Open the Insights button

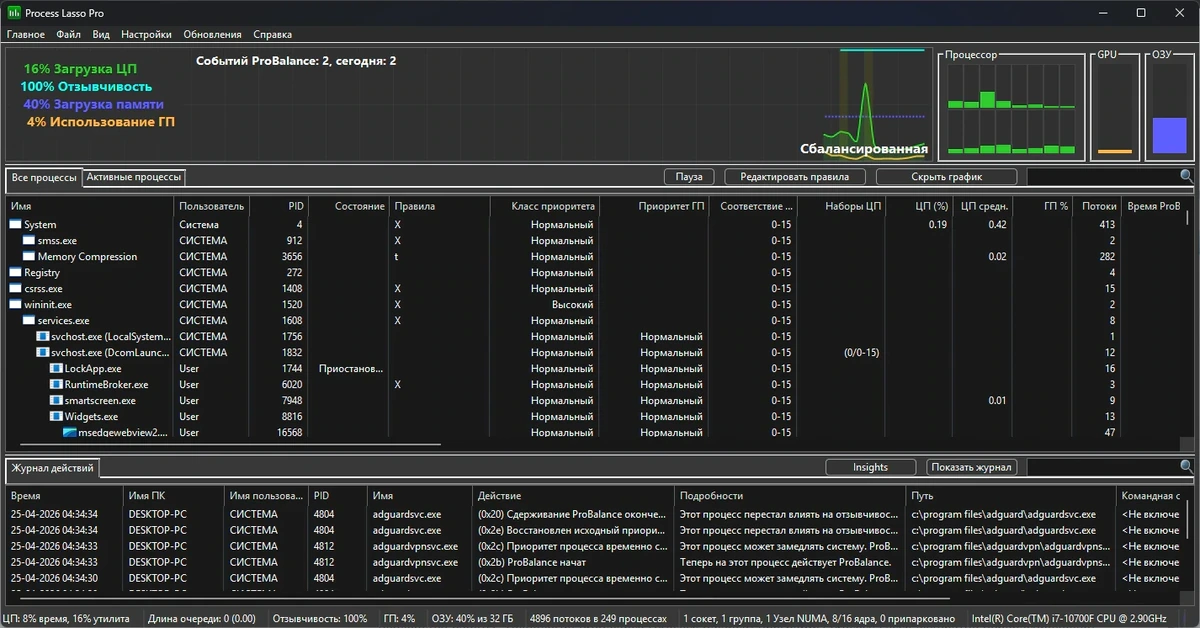tap(870, 467)
